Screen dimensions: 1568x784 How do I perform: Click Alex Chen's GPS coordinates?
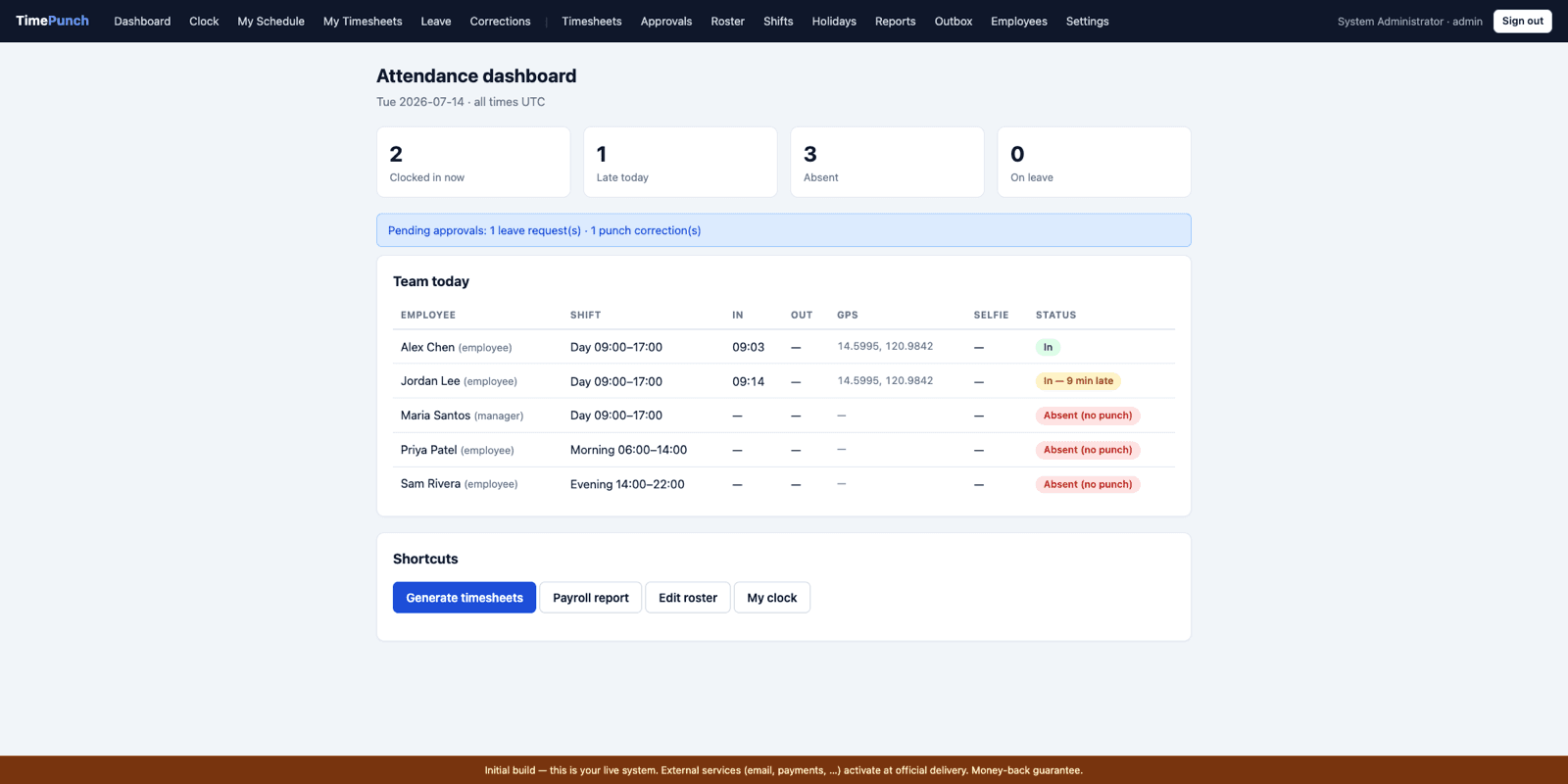point(885,346)
